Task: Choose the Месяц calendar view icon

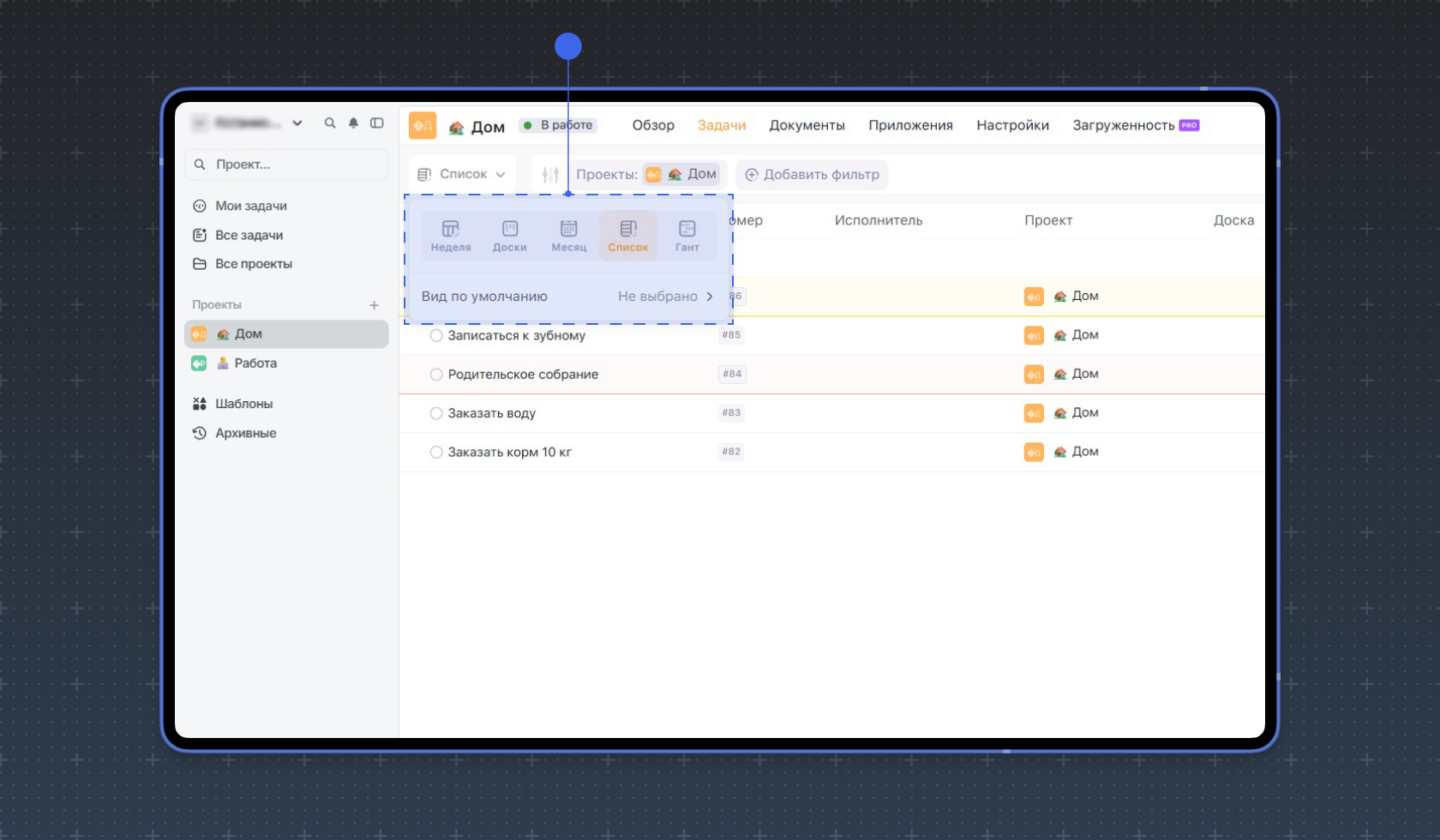Action: 568,235
